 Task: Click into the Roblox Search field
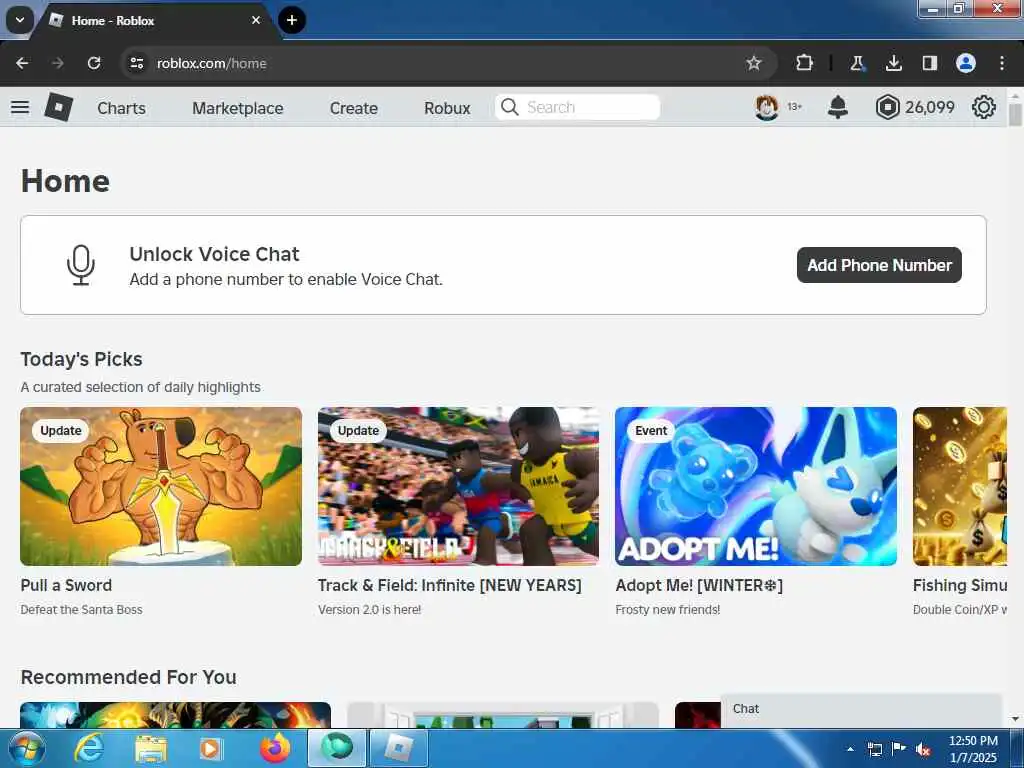point(577,107)
